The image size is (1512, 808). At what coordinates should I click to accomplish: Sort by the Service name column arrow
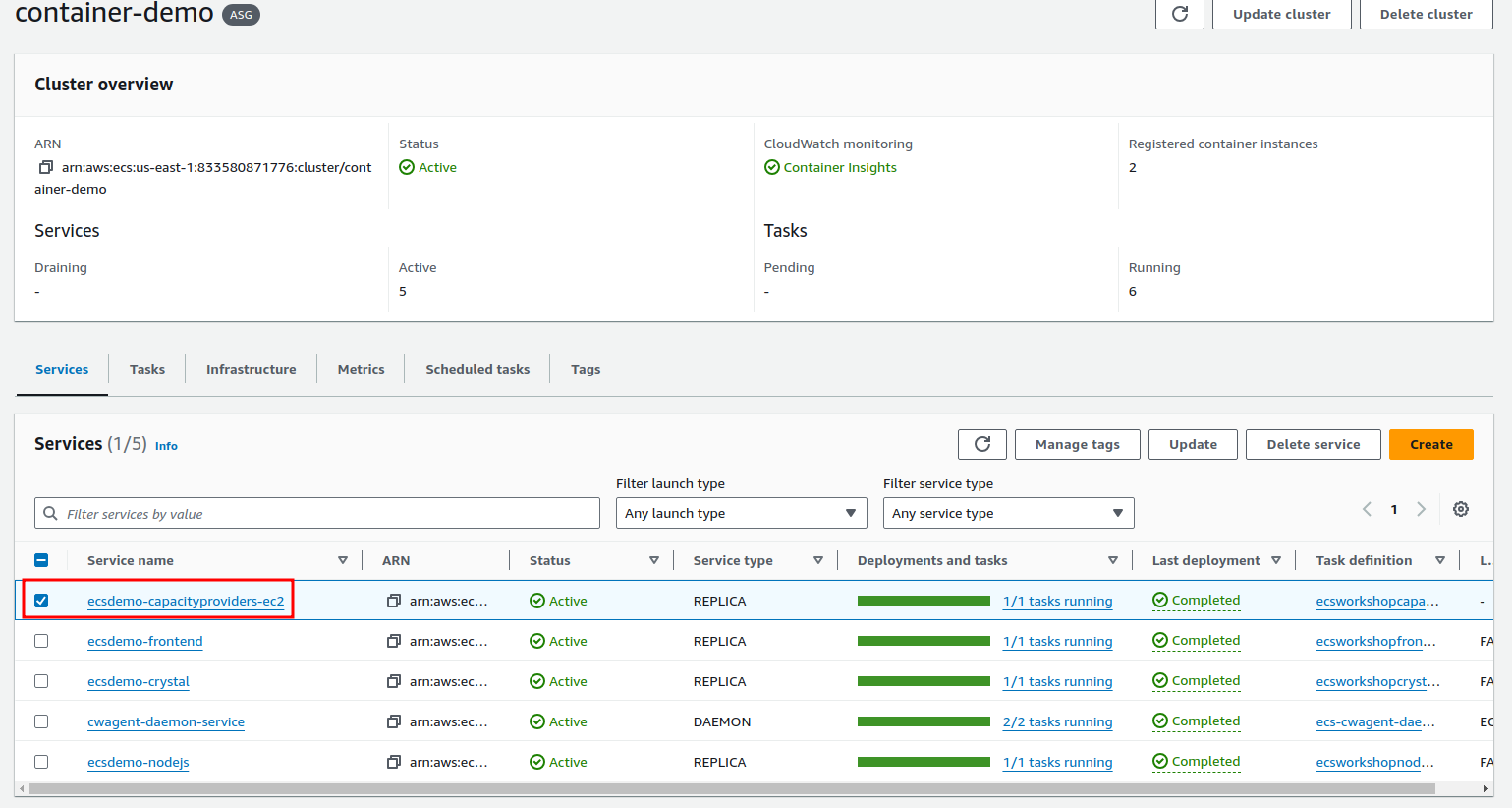[343, 560]
